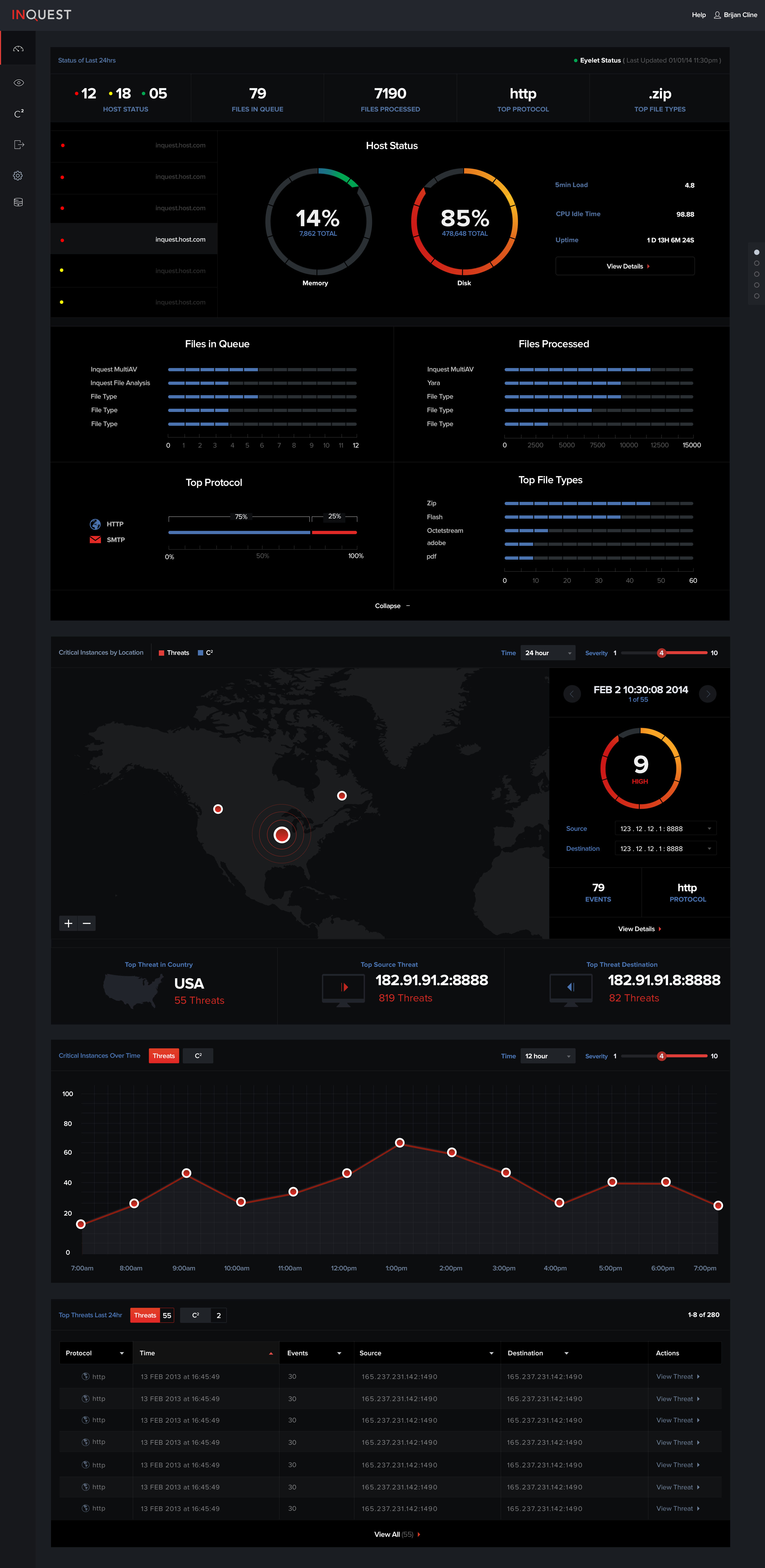The image size is (765, 1568).
Task: Click View Details in Host Status
Action: tap(625, 266)
